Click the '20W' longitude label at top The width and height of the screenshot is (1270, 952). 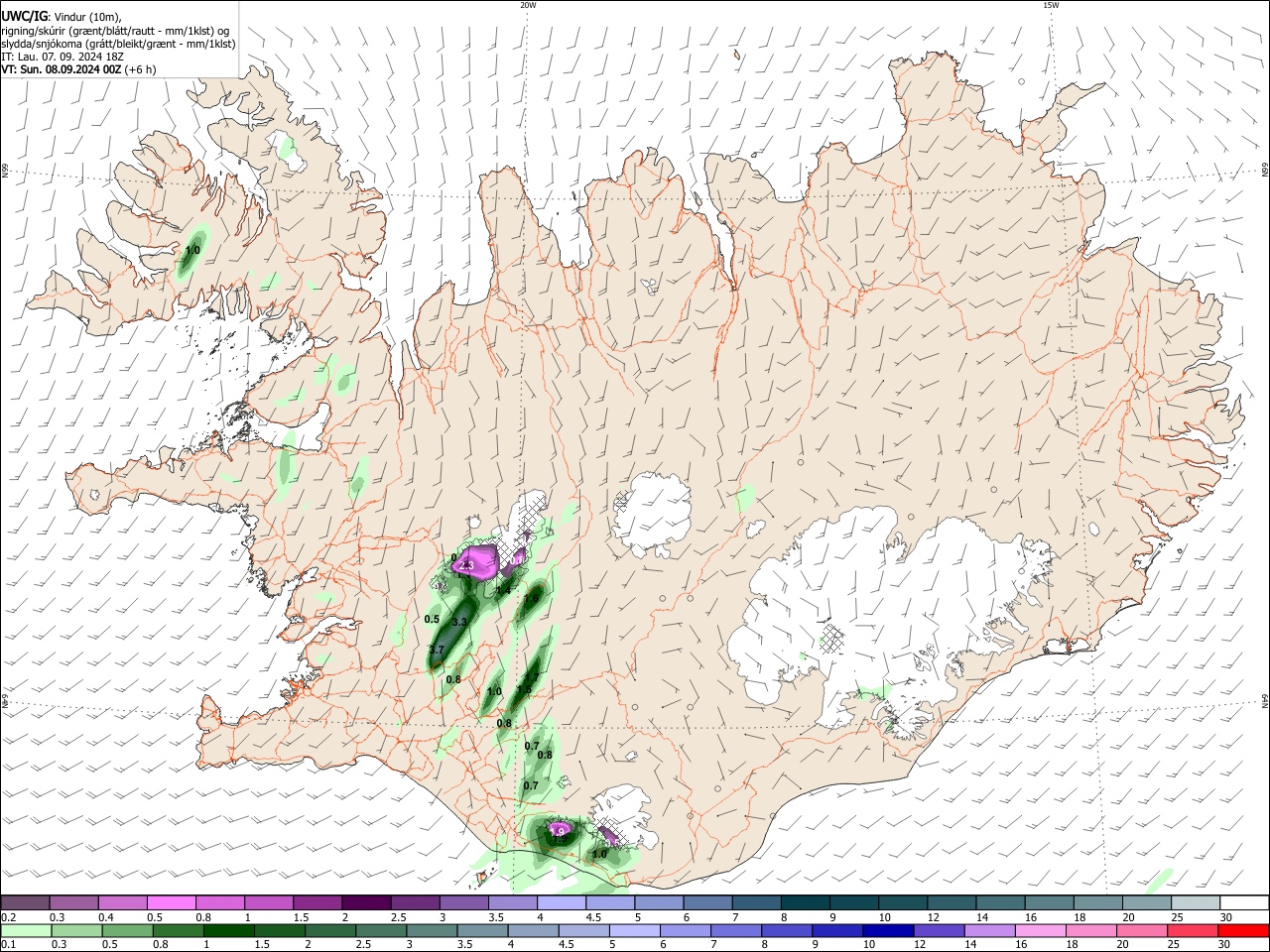[528, 5]
